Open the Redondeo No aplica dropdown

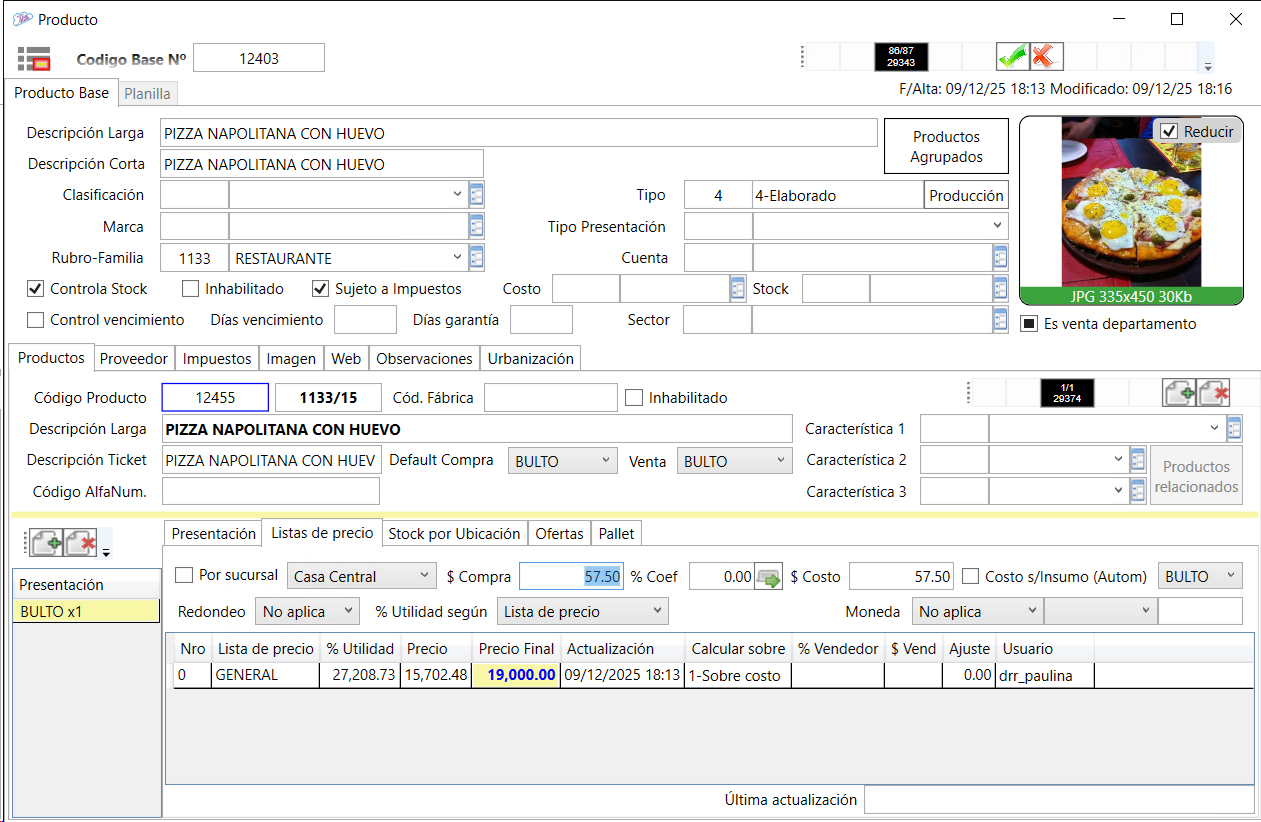348,611
